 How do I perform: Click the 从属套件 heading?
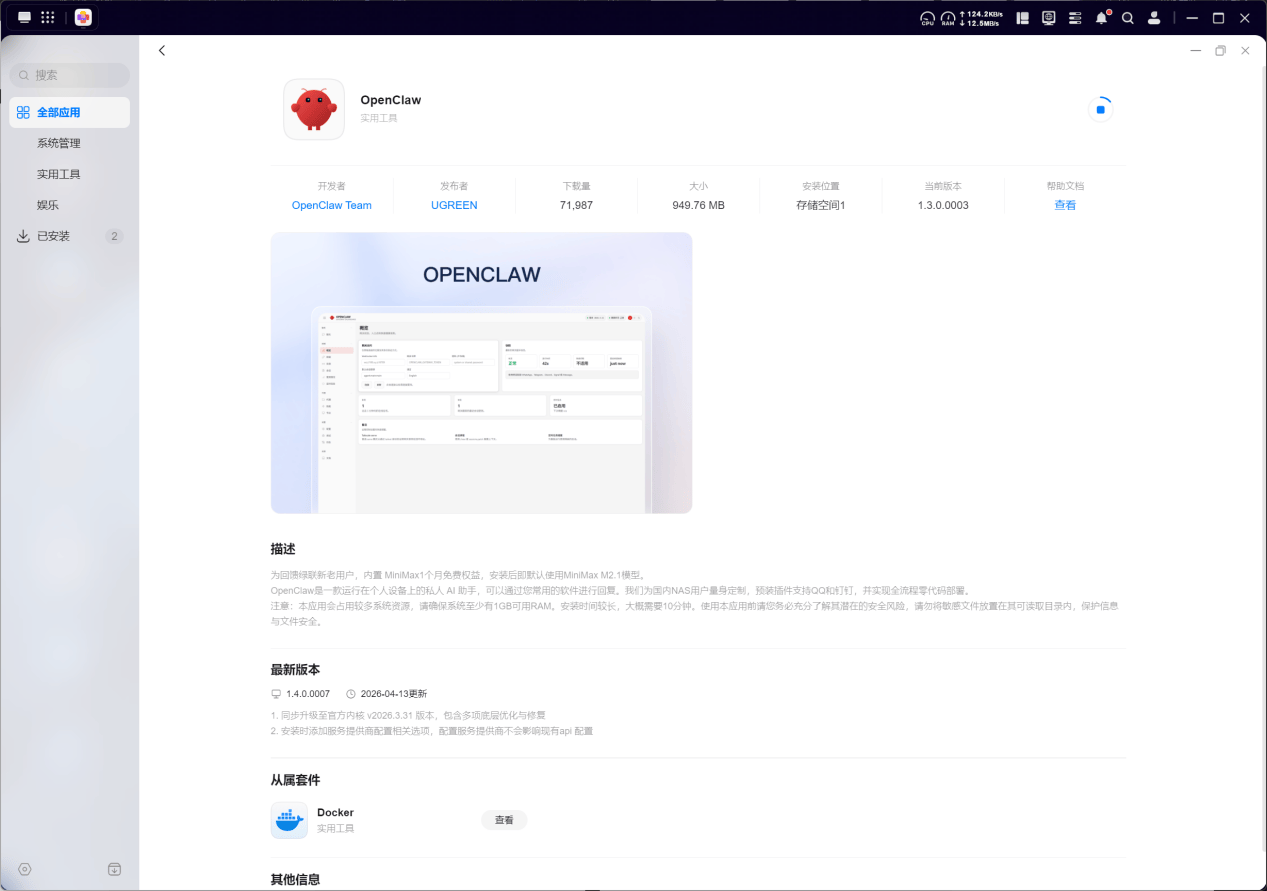(295, 780)
